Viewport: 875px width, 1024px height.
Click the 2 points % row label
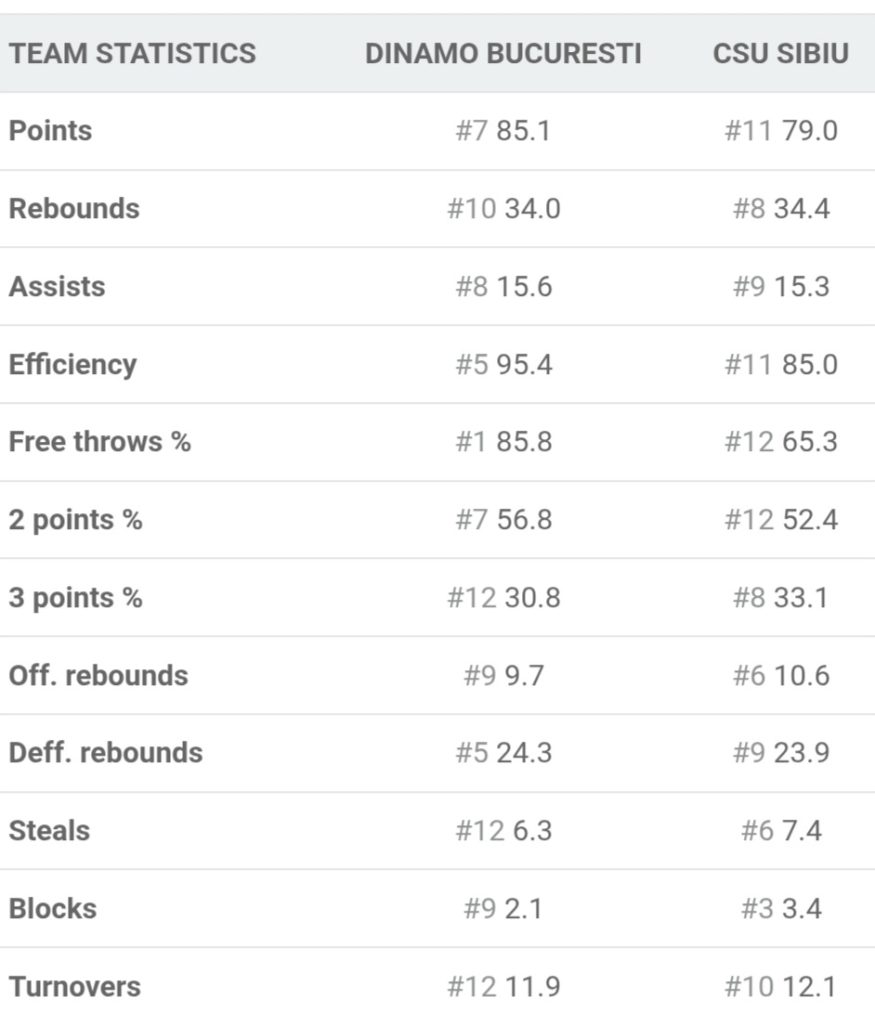click(x=76, y=520)
